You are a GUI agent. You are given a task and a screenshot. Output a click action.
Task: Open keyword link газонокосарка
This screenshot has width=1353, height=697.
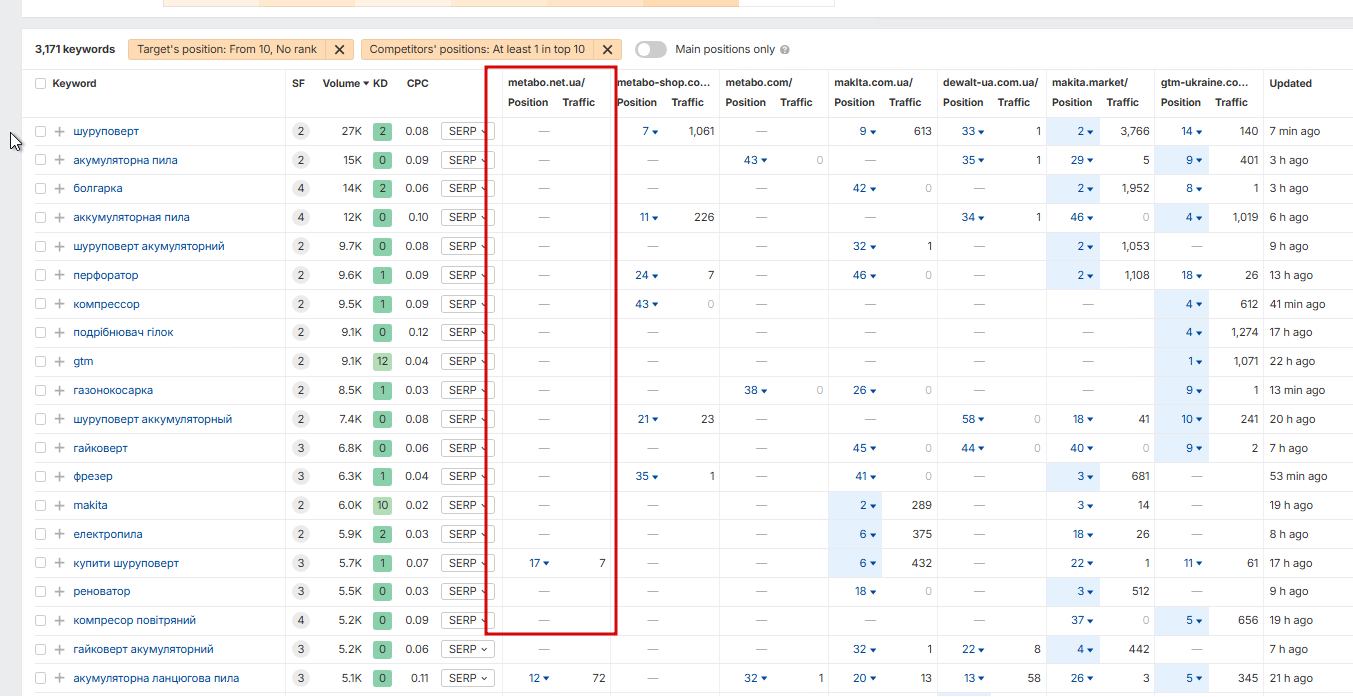(113, 390)
